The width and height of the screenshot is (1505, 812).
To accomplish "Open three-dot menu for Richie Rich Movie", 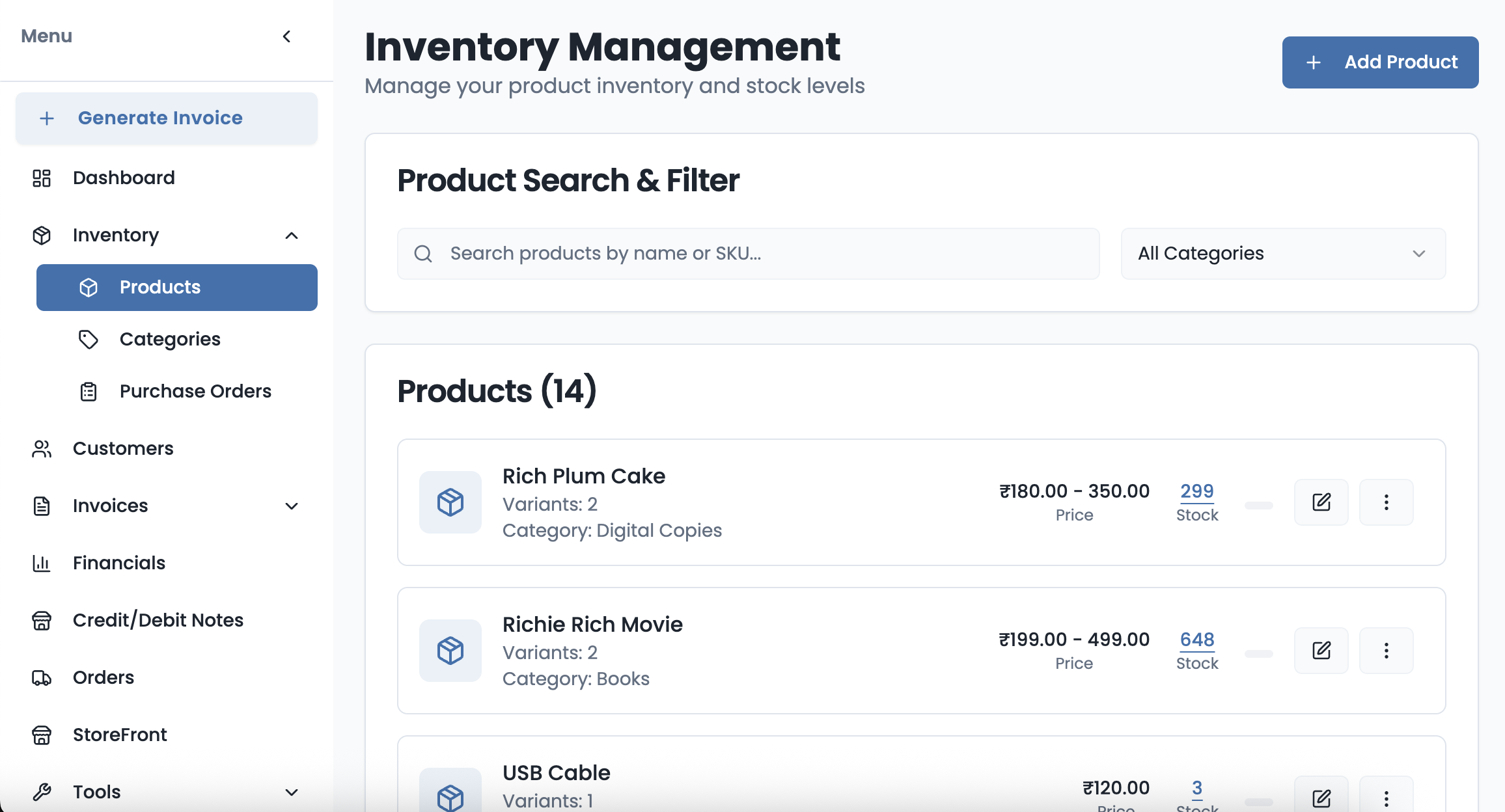I will [x=1386, y=651].
